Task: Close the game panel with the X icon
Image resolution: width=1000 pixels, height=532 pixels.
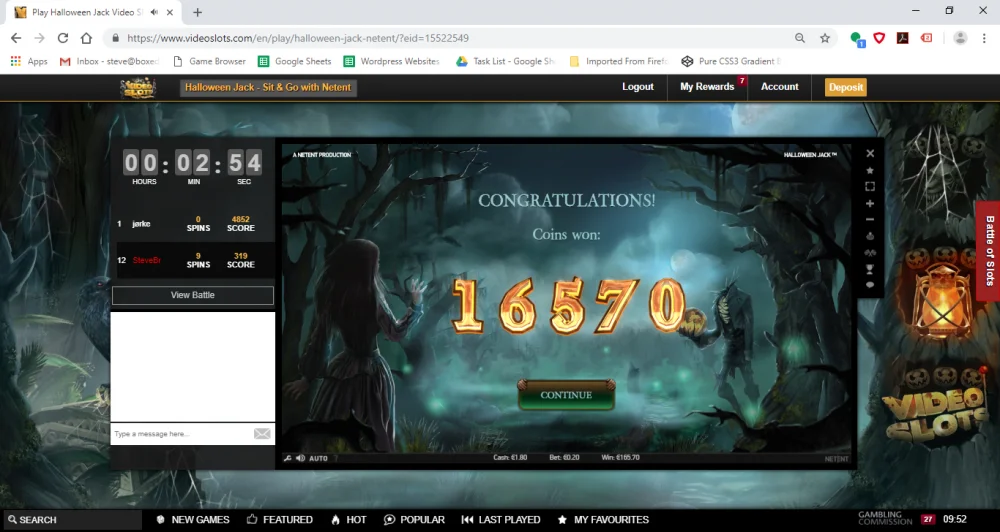Action: (870, 154)
